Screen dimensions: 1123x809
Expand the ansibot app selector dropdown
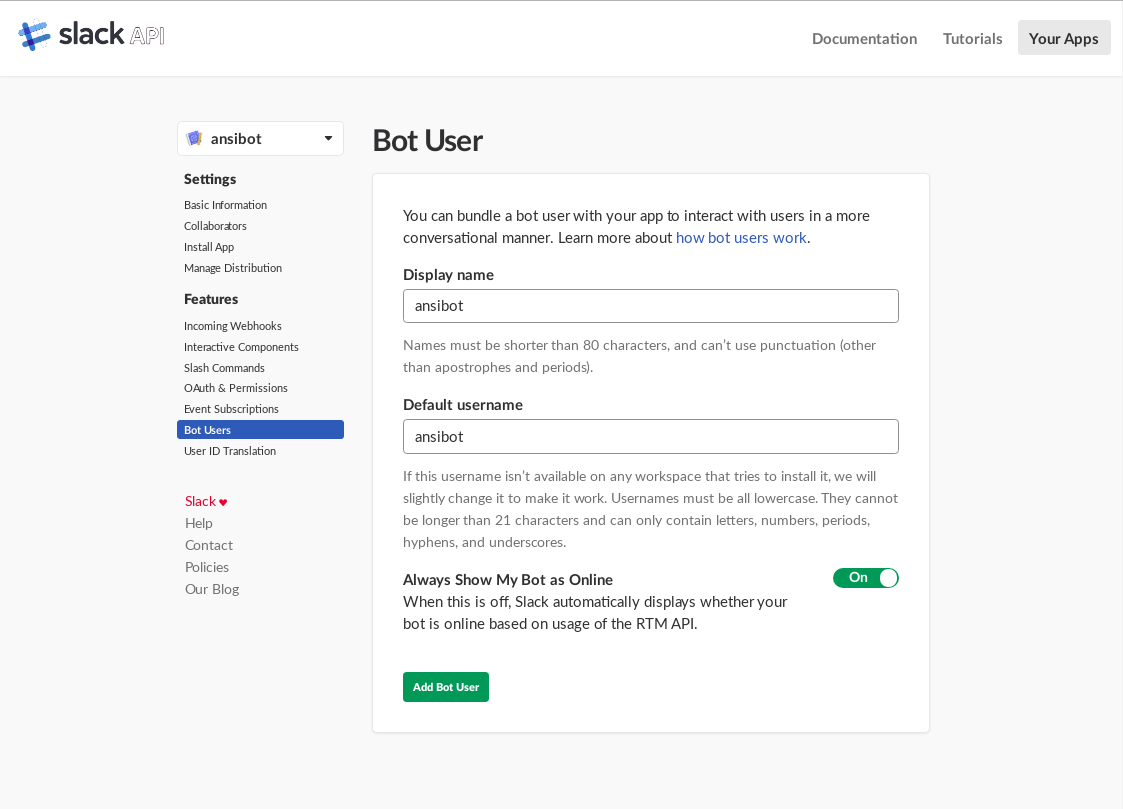(x=327, y=139)
